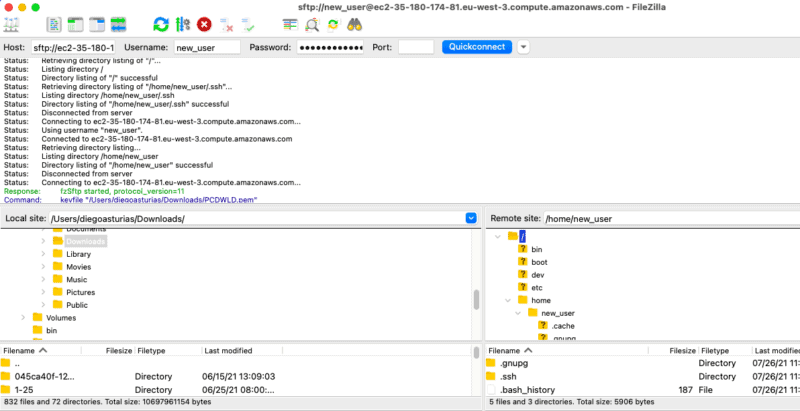Open the Site Manager
800x411 pixels.
[x=11, y=24]
